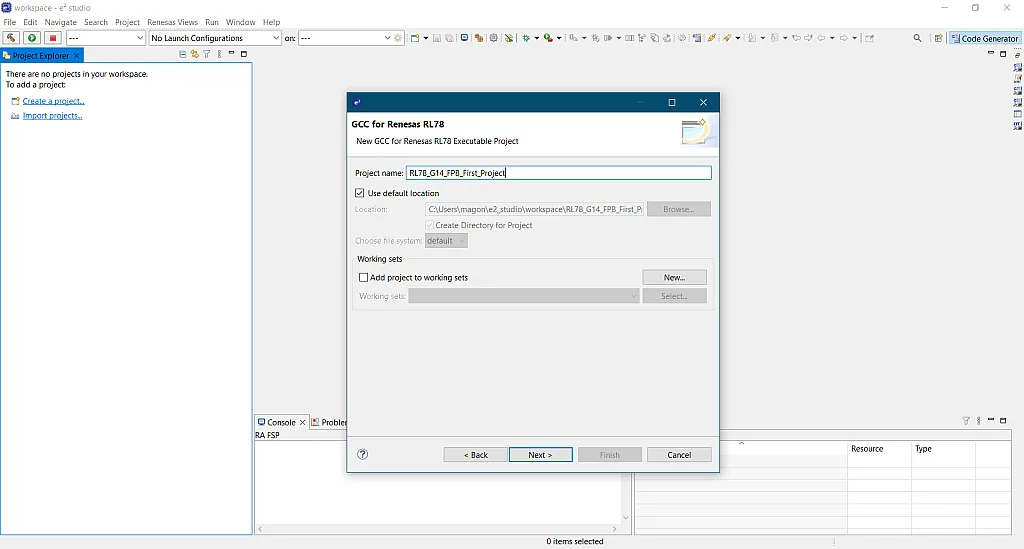This screenshot has height=549, width=1024.
Task: Click the Project Explorer filter funnel icon
Action: tap(207, 55)
